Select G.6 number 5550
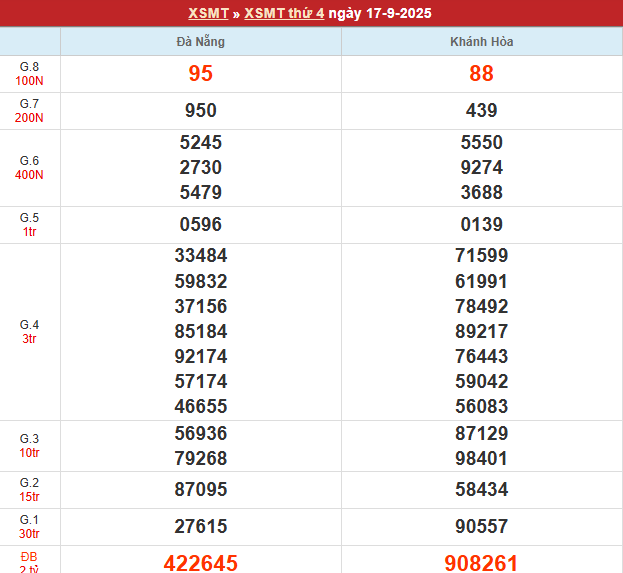 [x=482, y=142]
